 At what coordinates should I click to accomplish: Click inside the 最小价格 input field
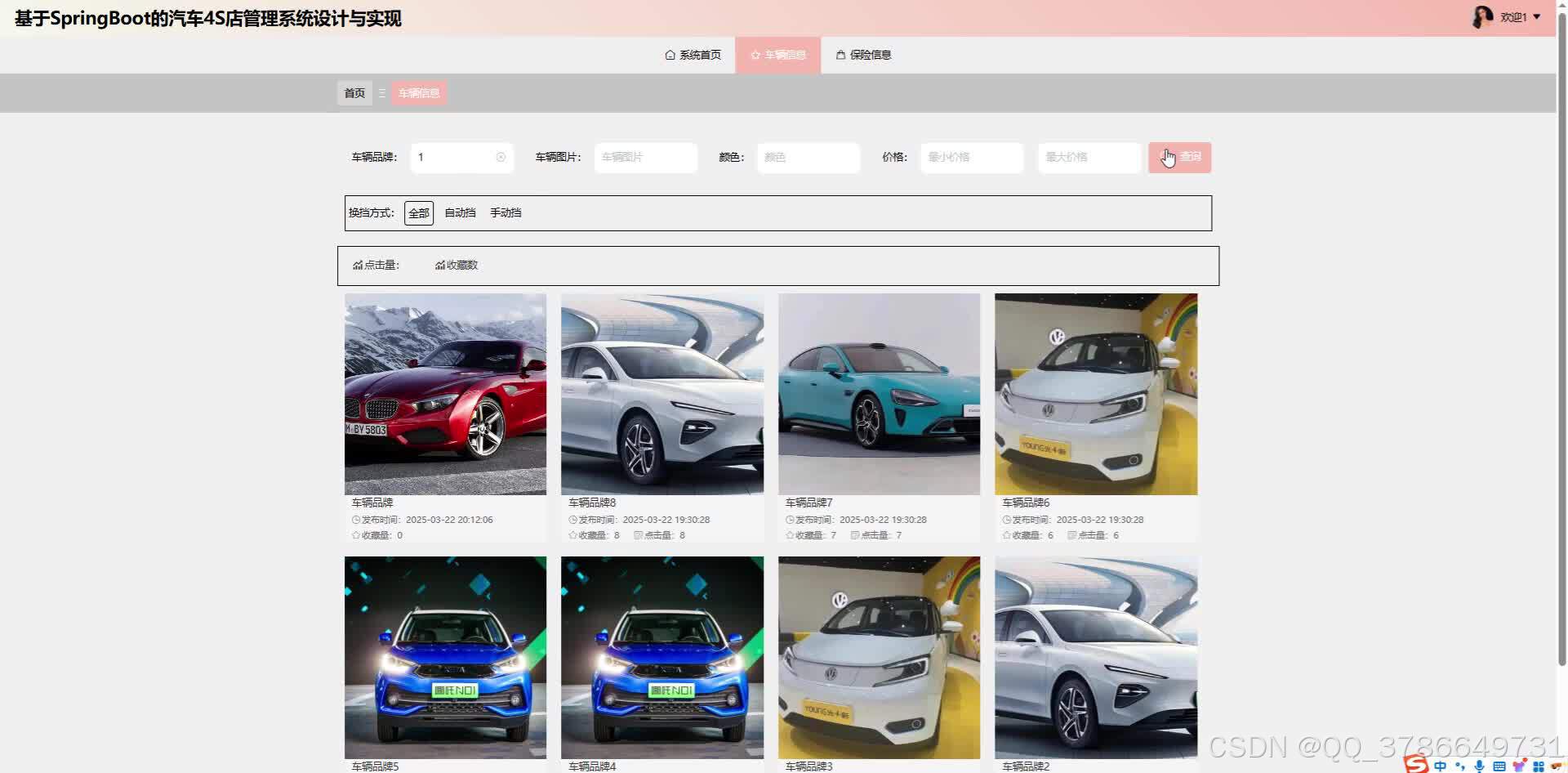click(x=970, y=158)
